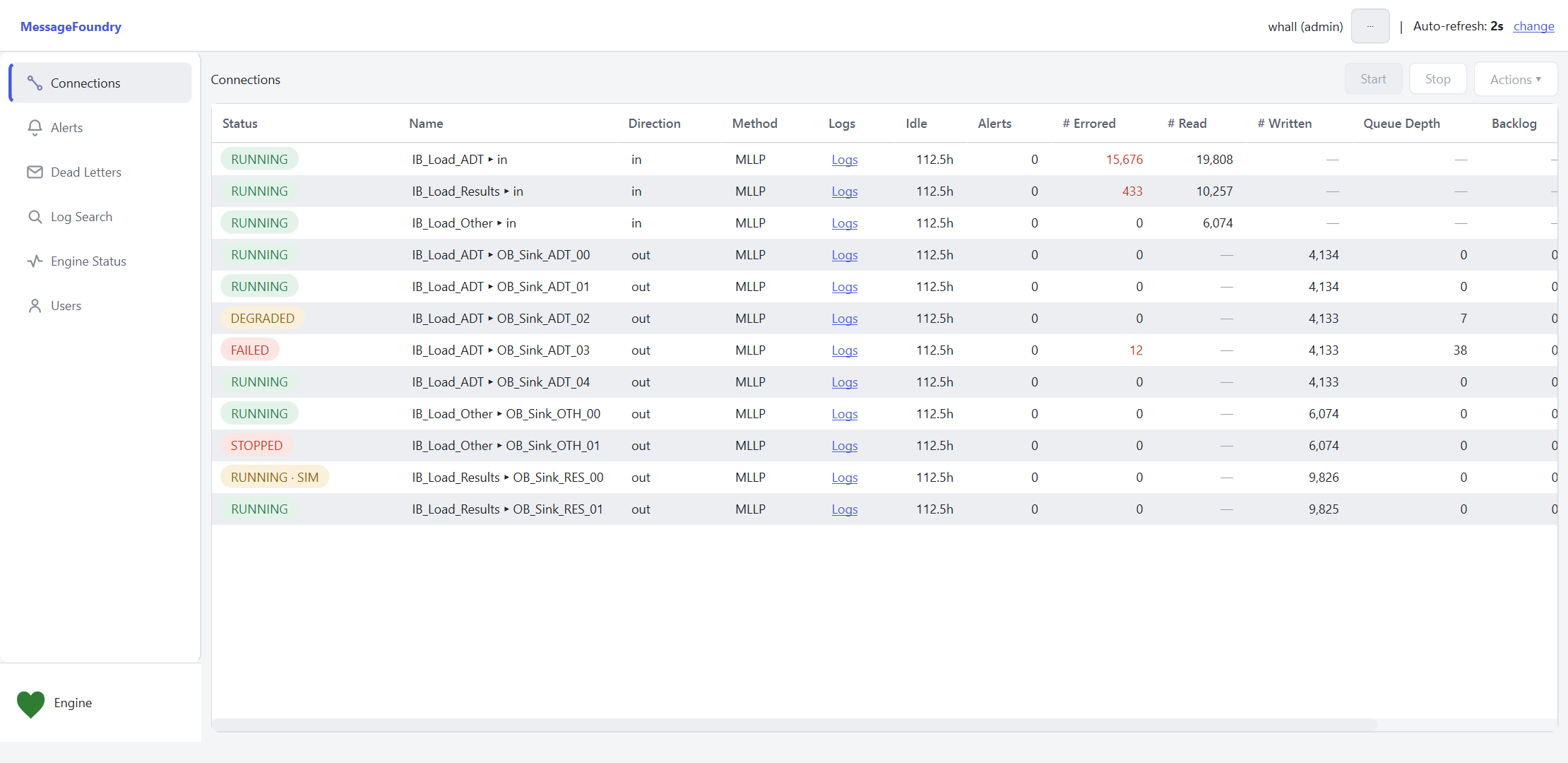Click the Idle column header

click(916, 124)
